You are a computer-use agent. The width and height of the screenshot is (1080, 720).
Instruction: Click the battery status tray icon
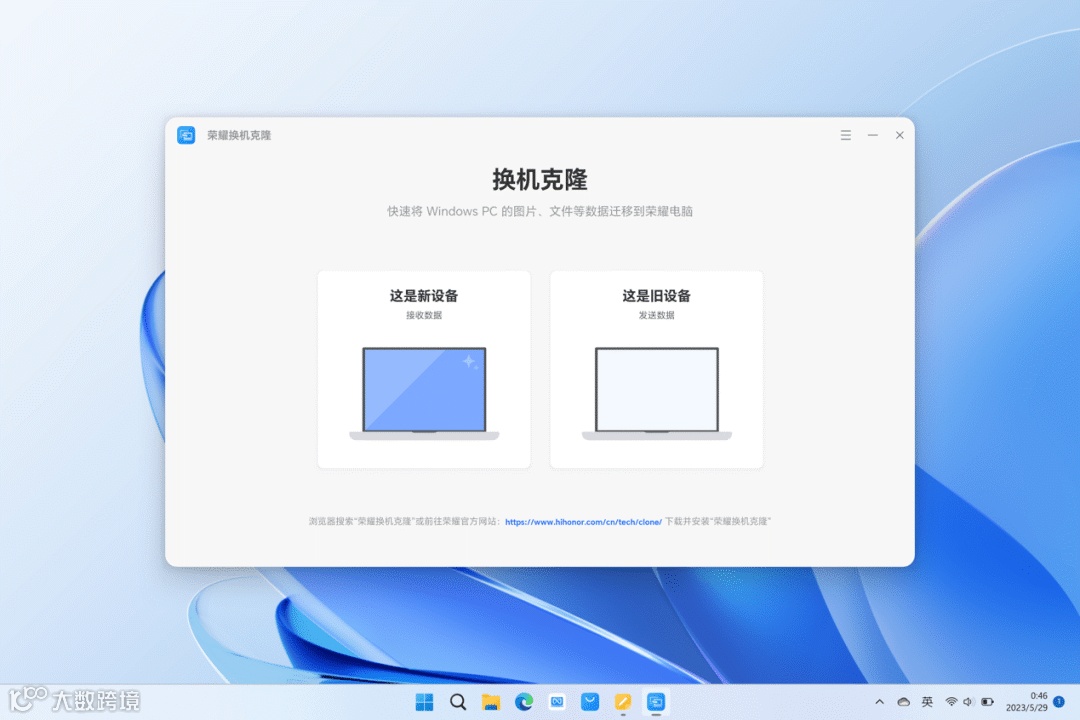click(987, 702)
